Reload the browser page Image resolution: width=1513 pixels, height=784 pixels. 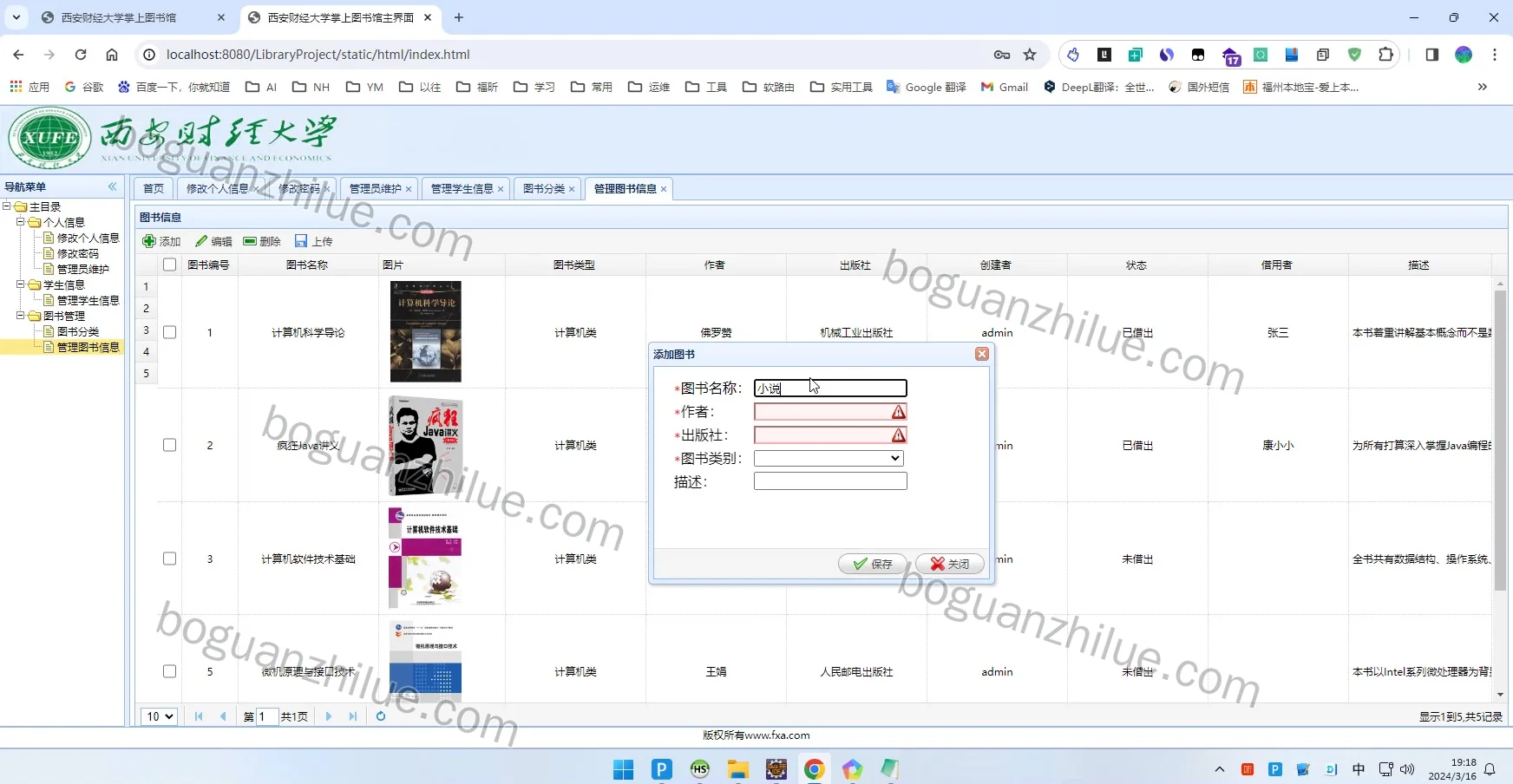[81, 55]
